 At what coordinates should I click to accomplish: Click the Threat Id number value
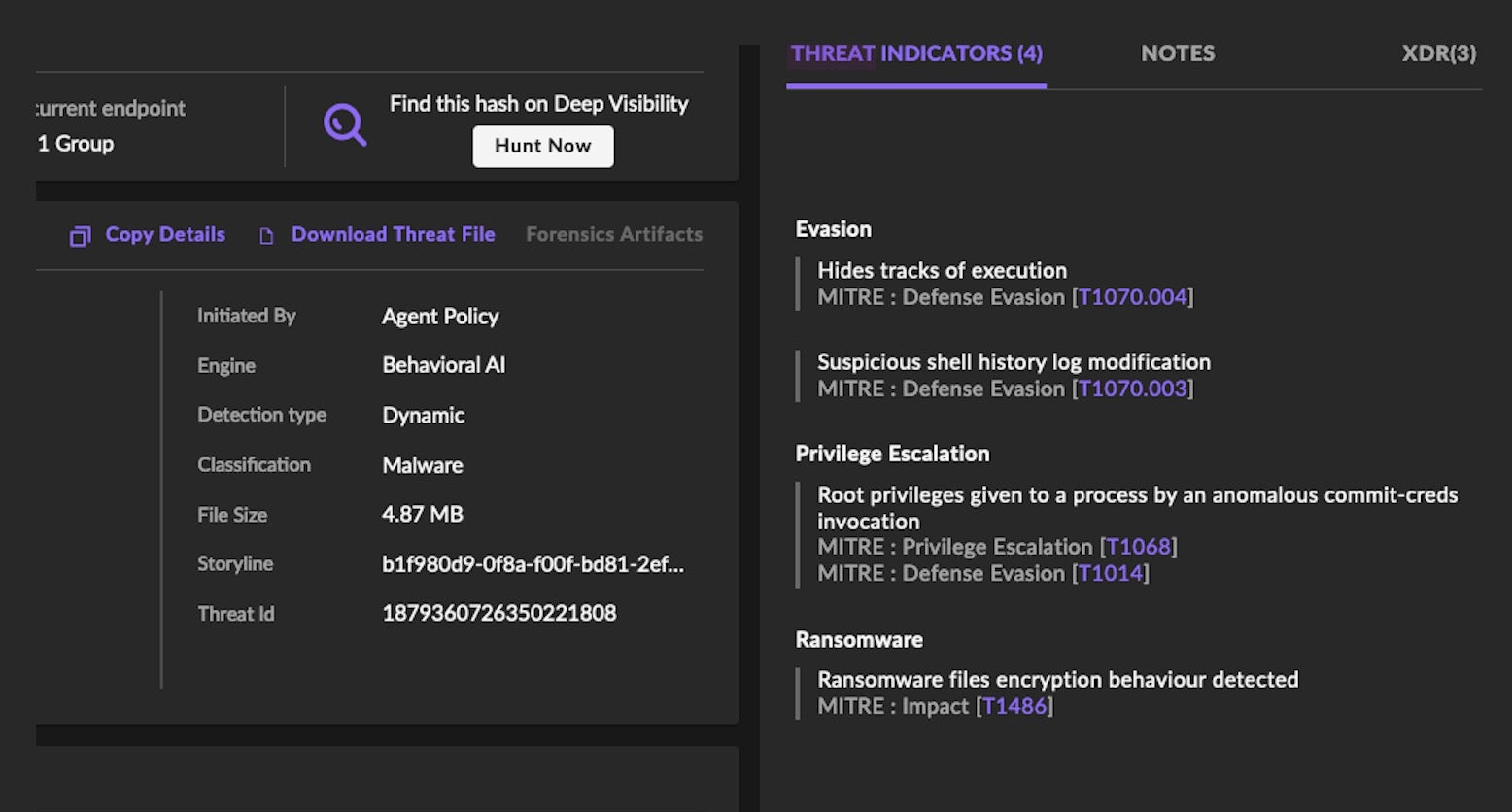(x=498, y=613)
